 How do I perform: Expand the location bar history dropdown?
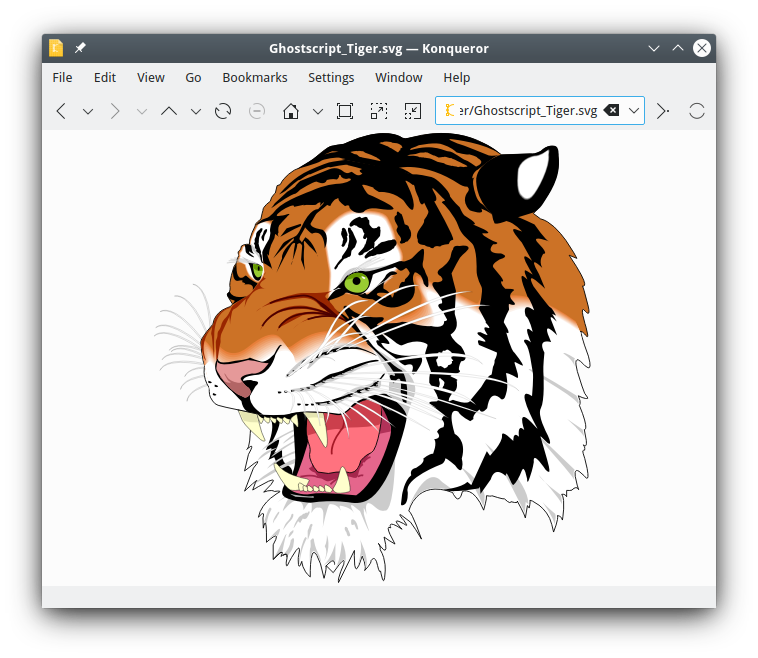(634, 111)
